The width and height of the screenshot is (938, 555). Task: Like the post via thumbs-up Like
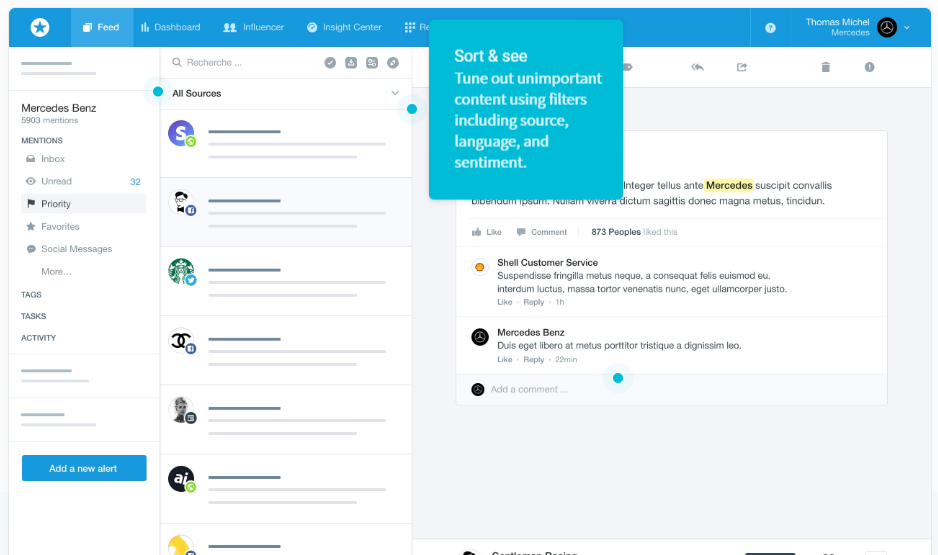[486, 232]
